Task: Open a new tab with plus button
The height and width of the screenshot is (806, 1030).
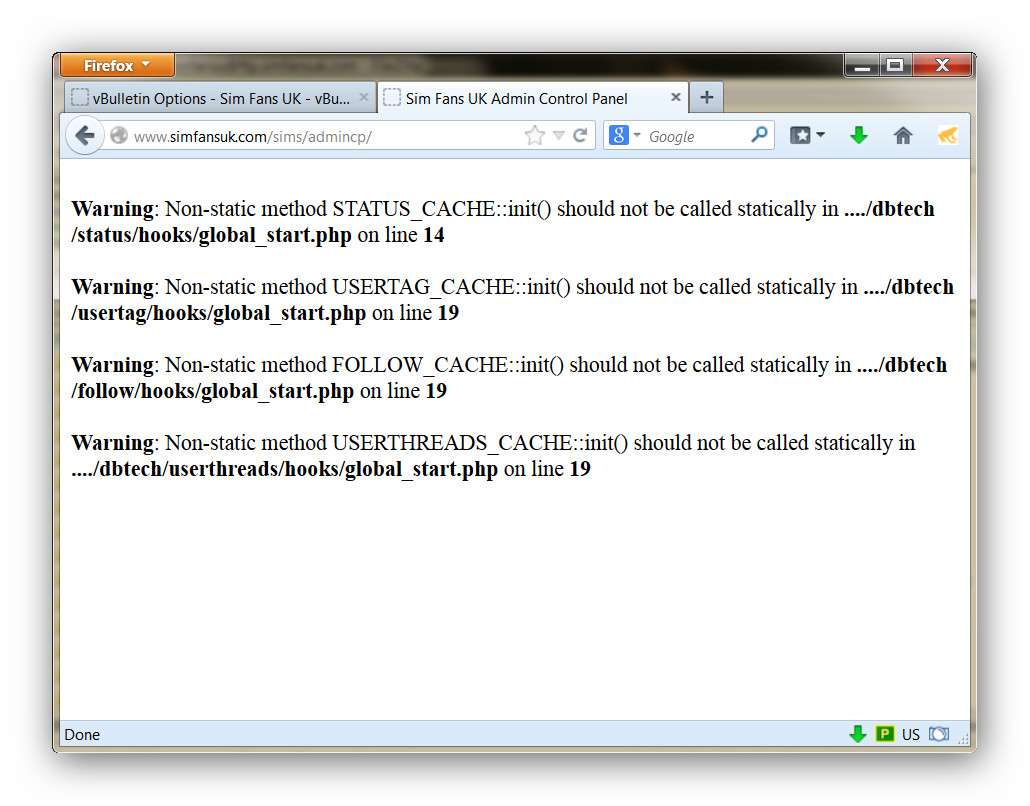Action: tap(707, 97)
